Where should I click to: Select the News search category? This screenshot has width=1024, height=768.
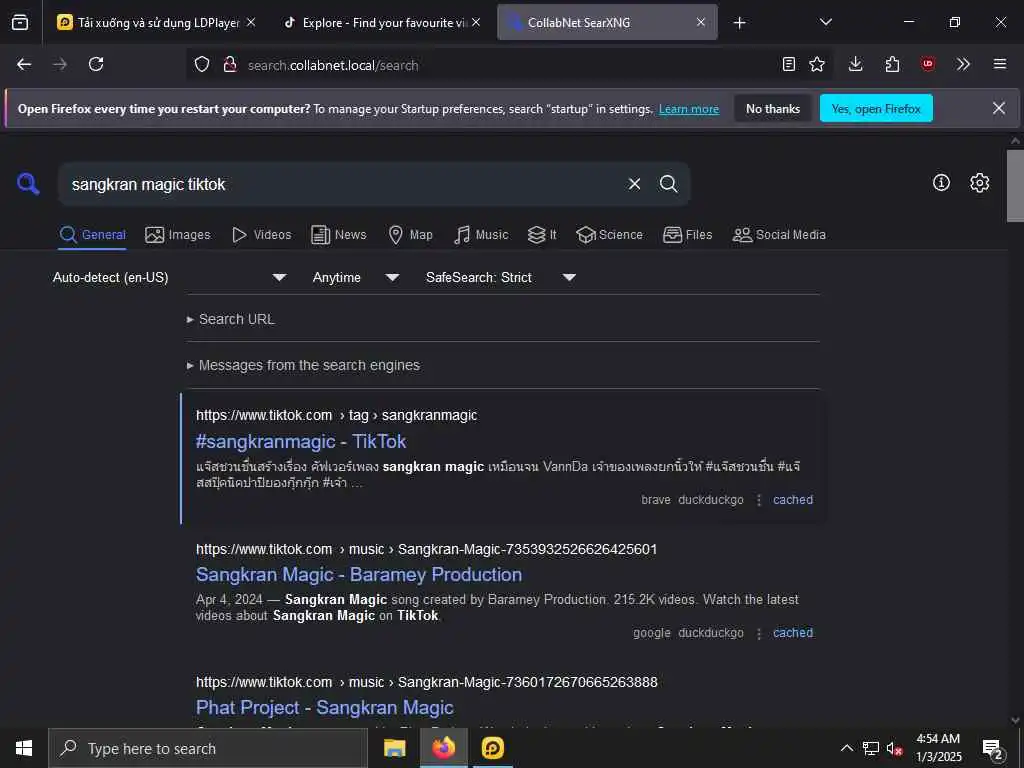pyautogui.click(x=339, y=235)
